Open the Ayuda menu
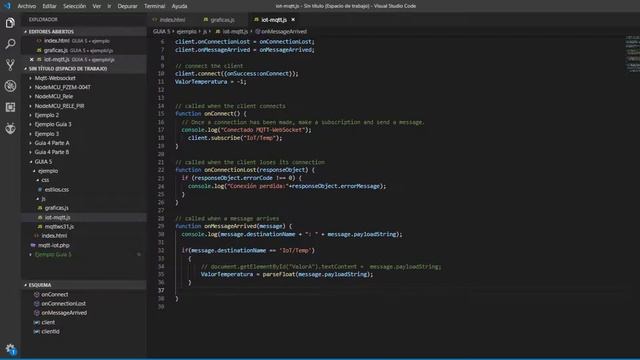640x360 pixels. (179, 6)
